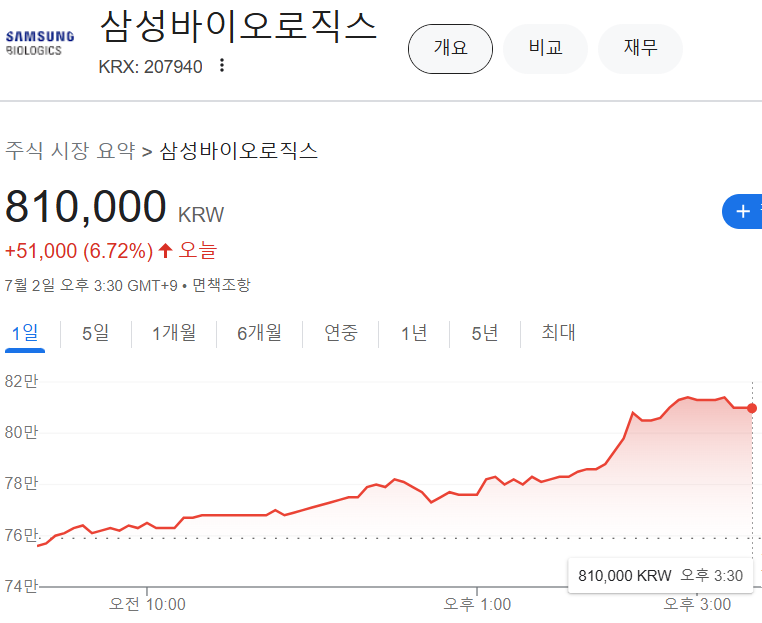Open the 주식 시장 요약 breadcrumb link
762x623 pixels.
pyautogui.click(x=70, y=151)
